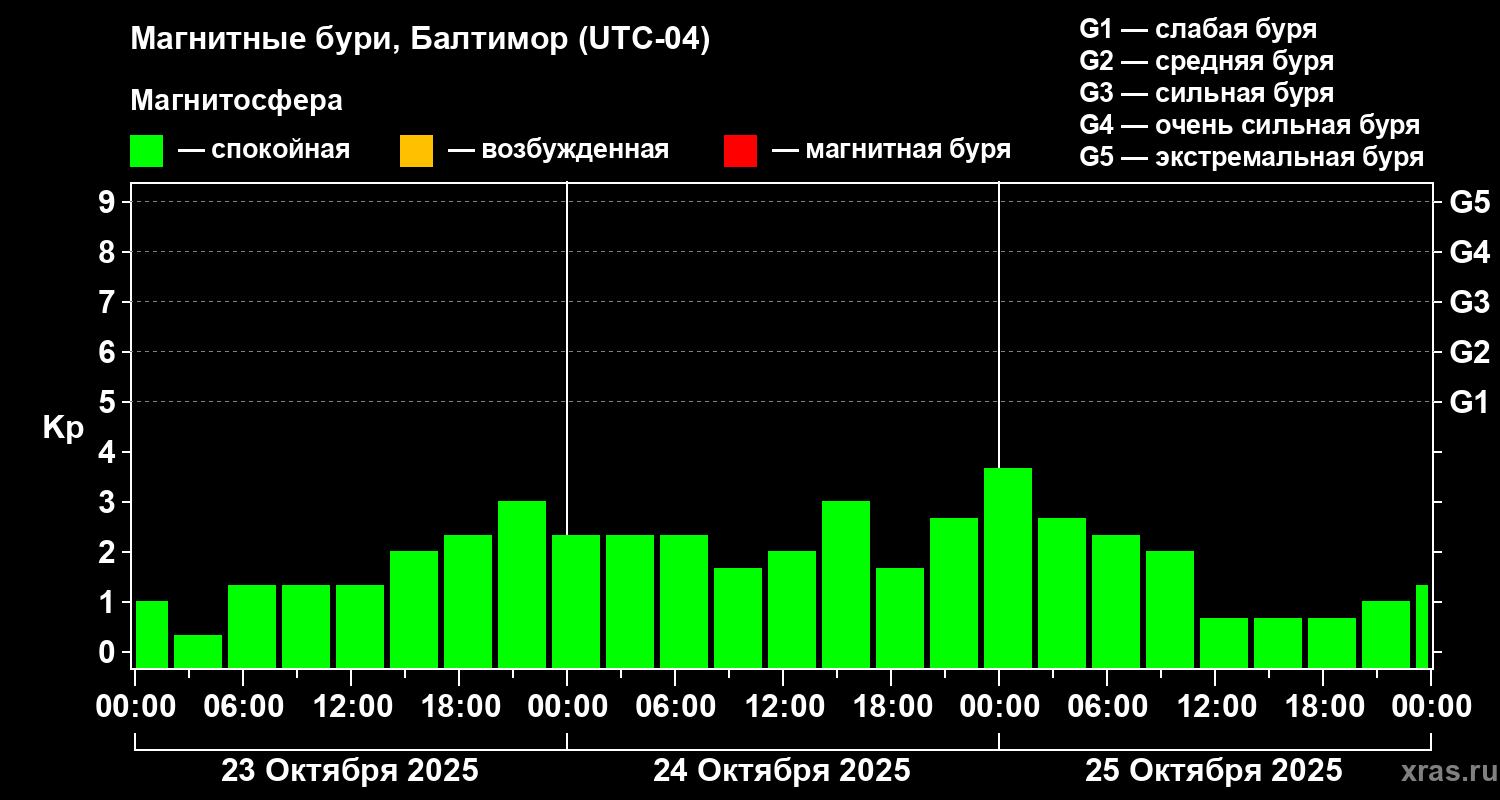Select the tallest bar at 25 October midnight

(x=1008, y=568)
